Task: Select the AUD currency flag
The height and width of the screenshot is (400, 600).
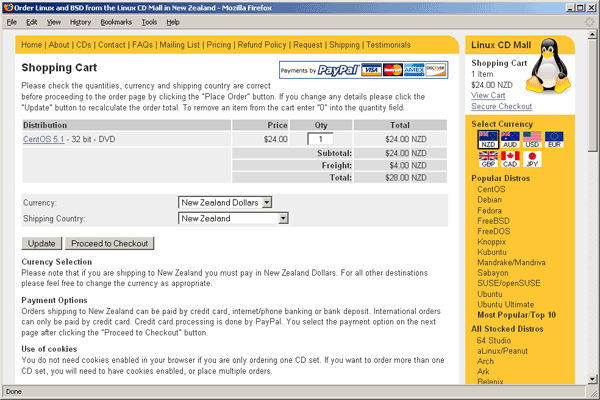Action: point(510,140)
